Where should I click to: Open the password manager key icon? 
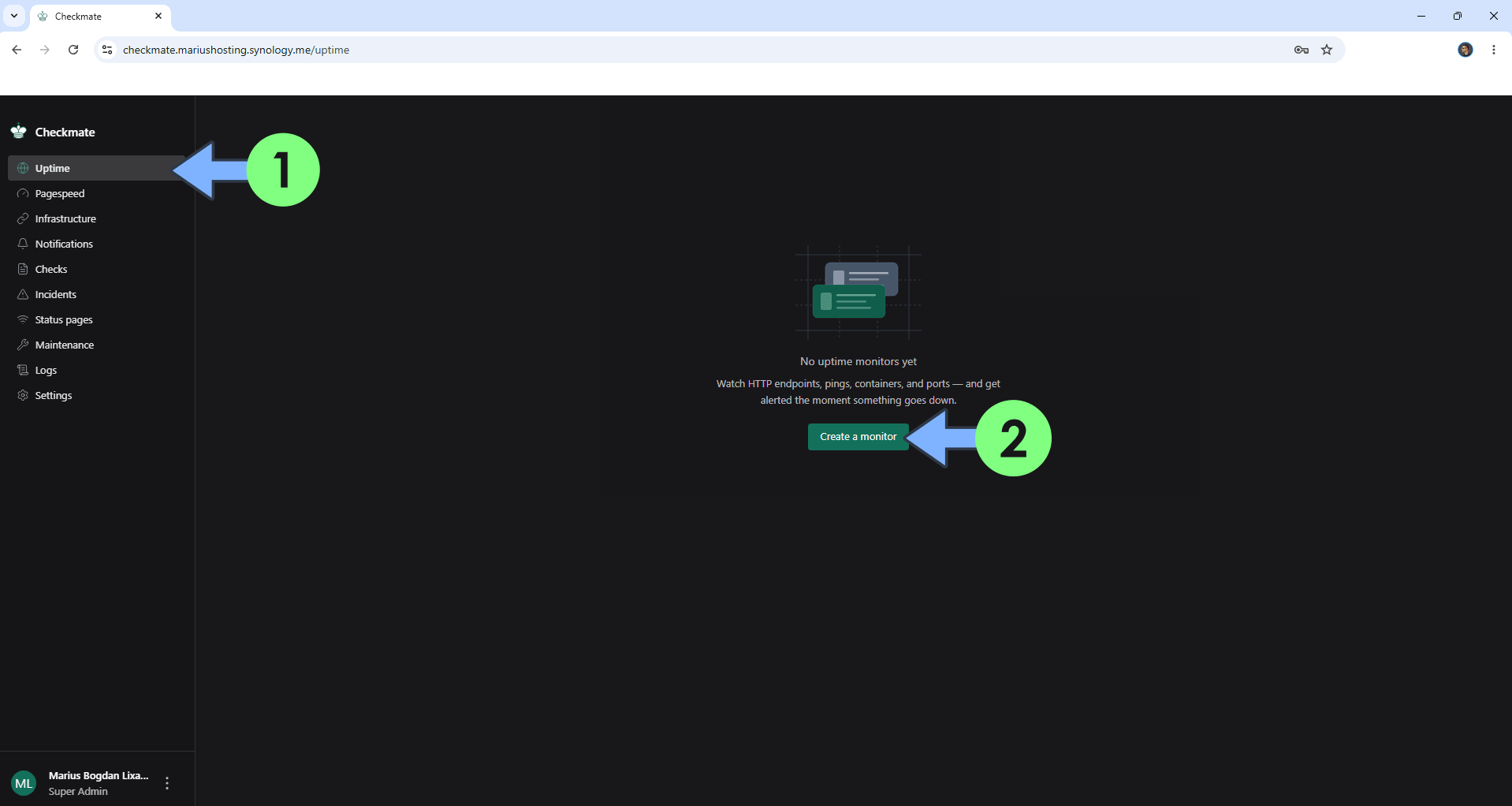1302,50
